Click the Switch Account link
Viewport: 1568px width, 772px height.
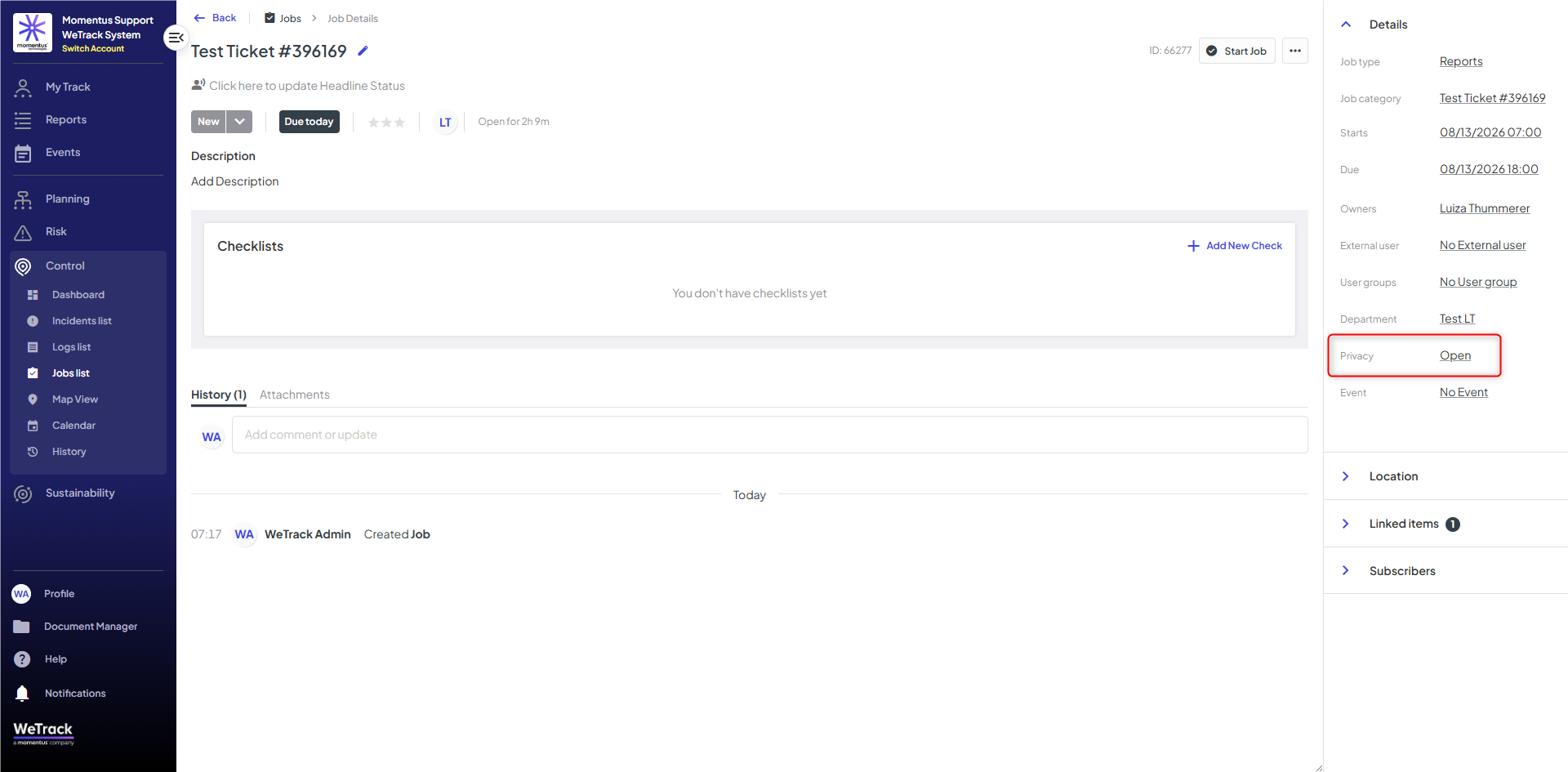tap(93, 49)
